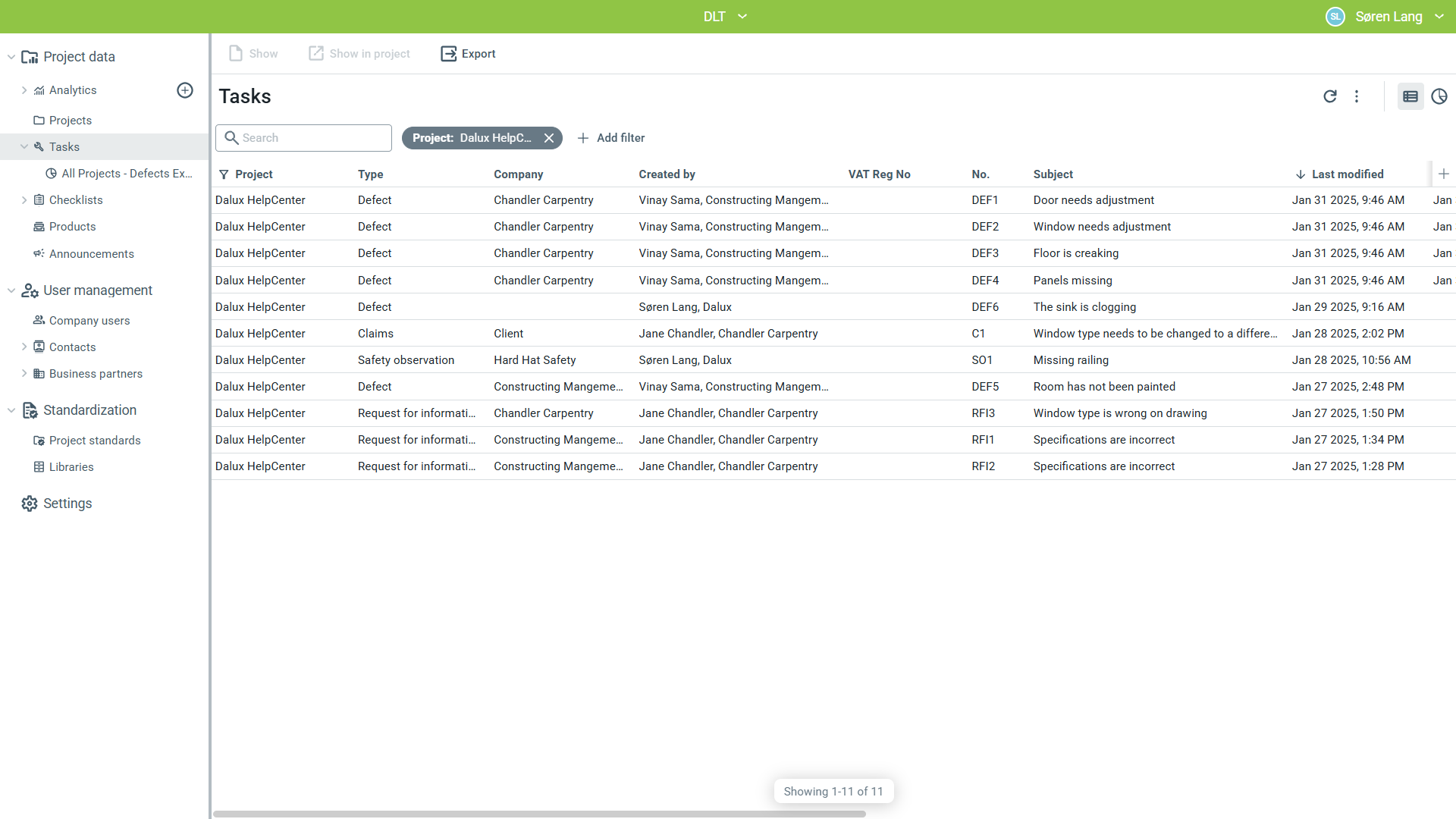
Task: Click the add Analytics plus icon
Action: click(x=185, y=90)
